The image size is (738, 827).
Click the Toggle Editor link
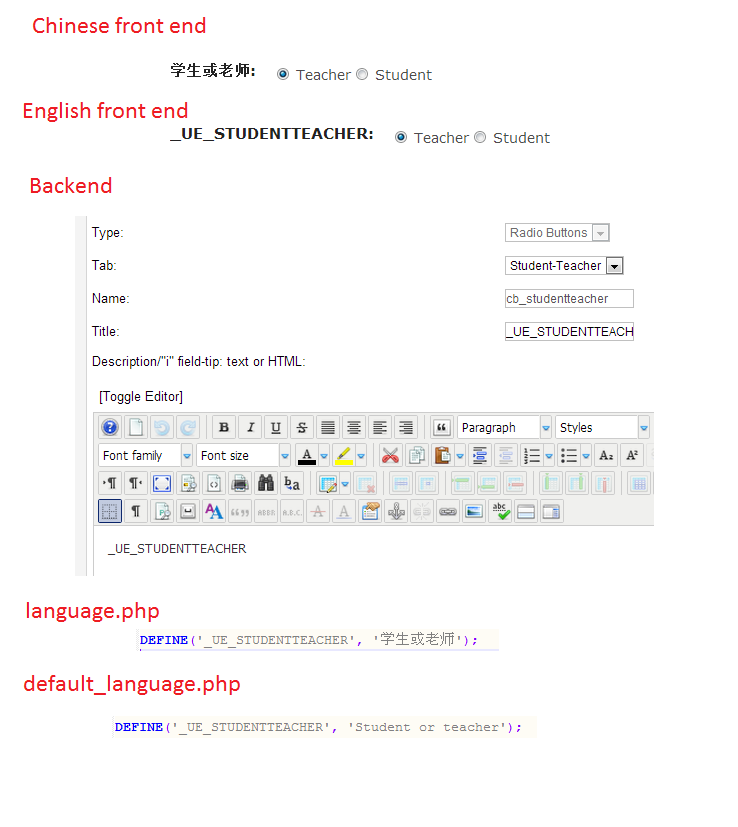pos(141,397)
